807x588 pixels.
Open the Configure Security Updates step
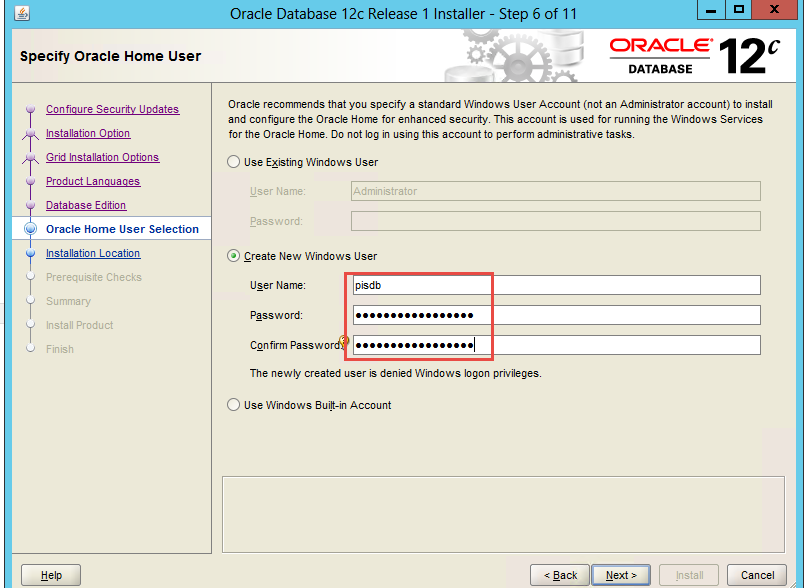pyautogui.click(x=112, y=110)
